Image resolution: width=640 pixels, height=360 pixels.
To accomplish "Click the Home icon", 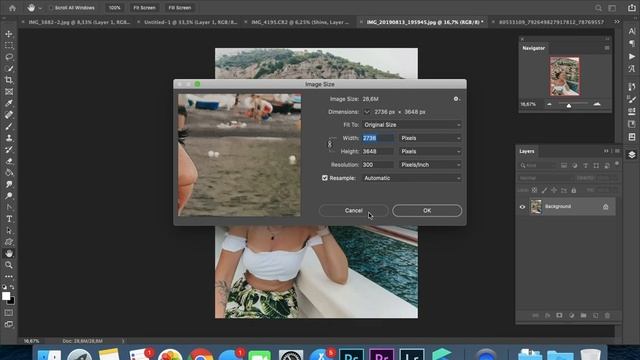I will click(x=12, y=8).
